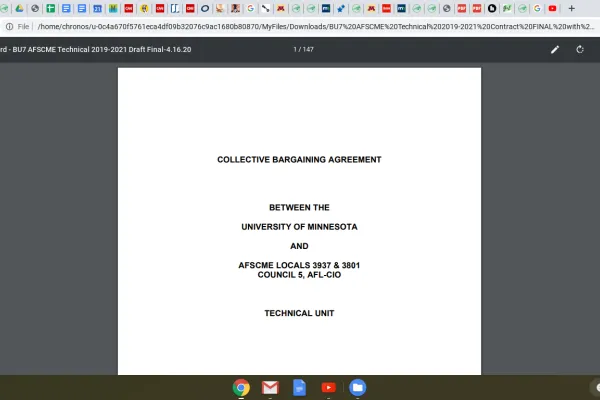Open the Files app from the shelf
Image resolution: width=600 pixels, height=400 pixels.
tap(357, 387)
